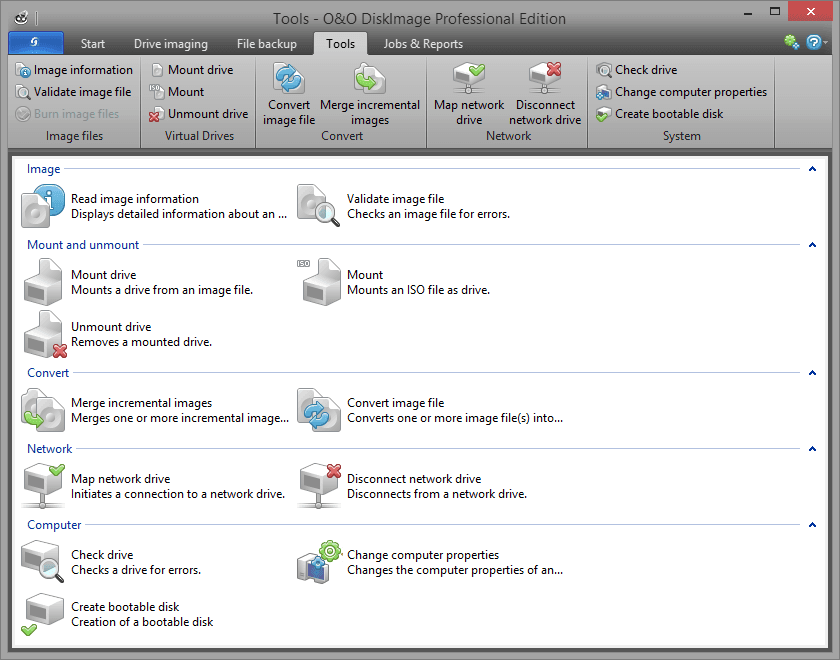The width and height of the screenshot is (840, 660).
Task: Click Mount drive large icon in panel
Action: (x=43, y=282)
